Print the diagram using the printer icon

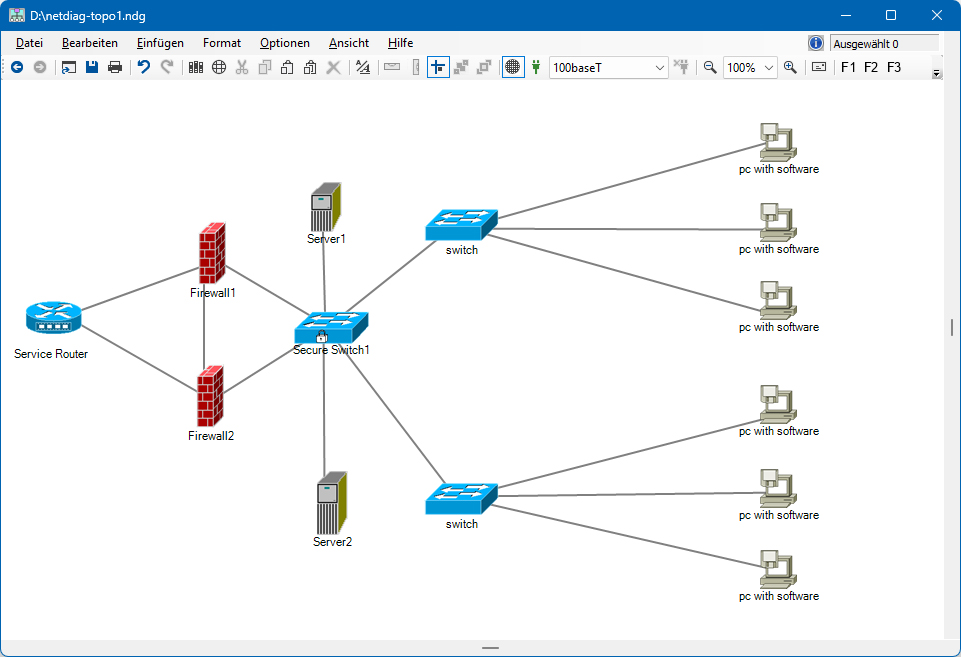tap(115, 67)
